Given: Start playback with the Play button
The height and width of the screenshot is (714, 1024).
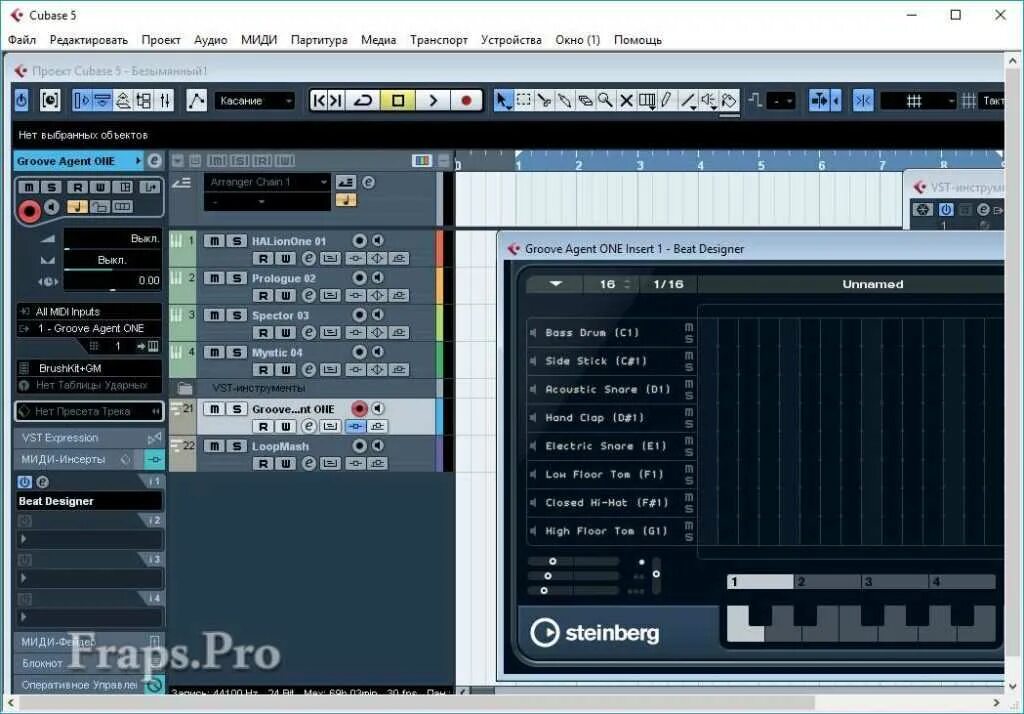Looking at the screenshot, I should point(432,101).
